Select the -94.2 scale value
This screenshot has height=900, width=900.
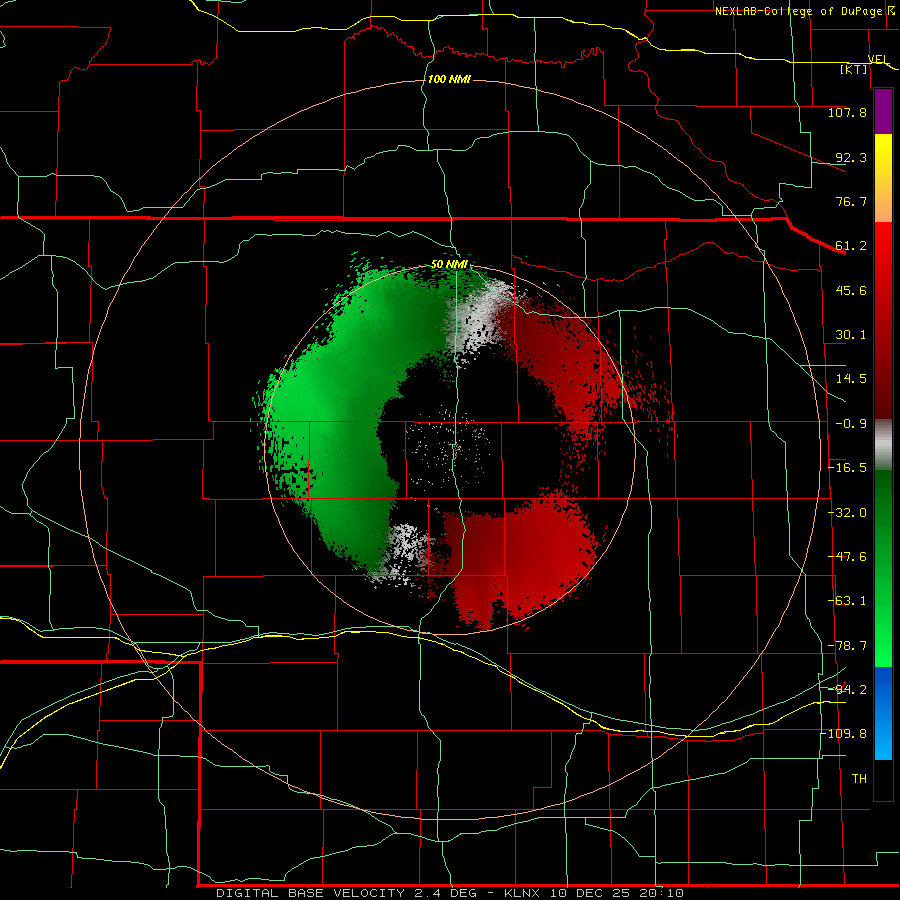(x=847, y=689)
